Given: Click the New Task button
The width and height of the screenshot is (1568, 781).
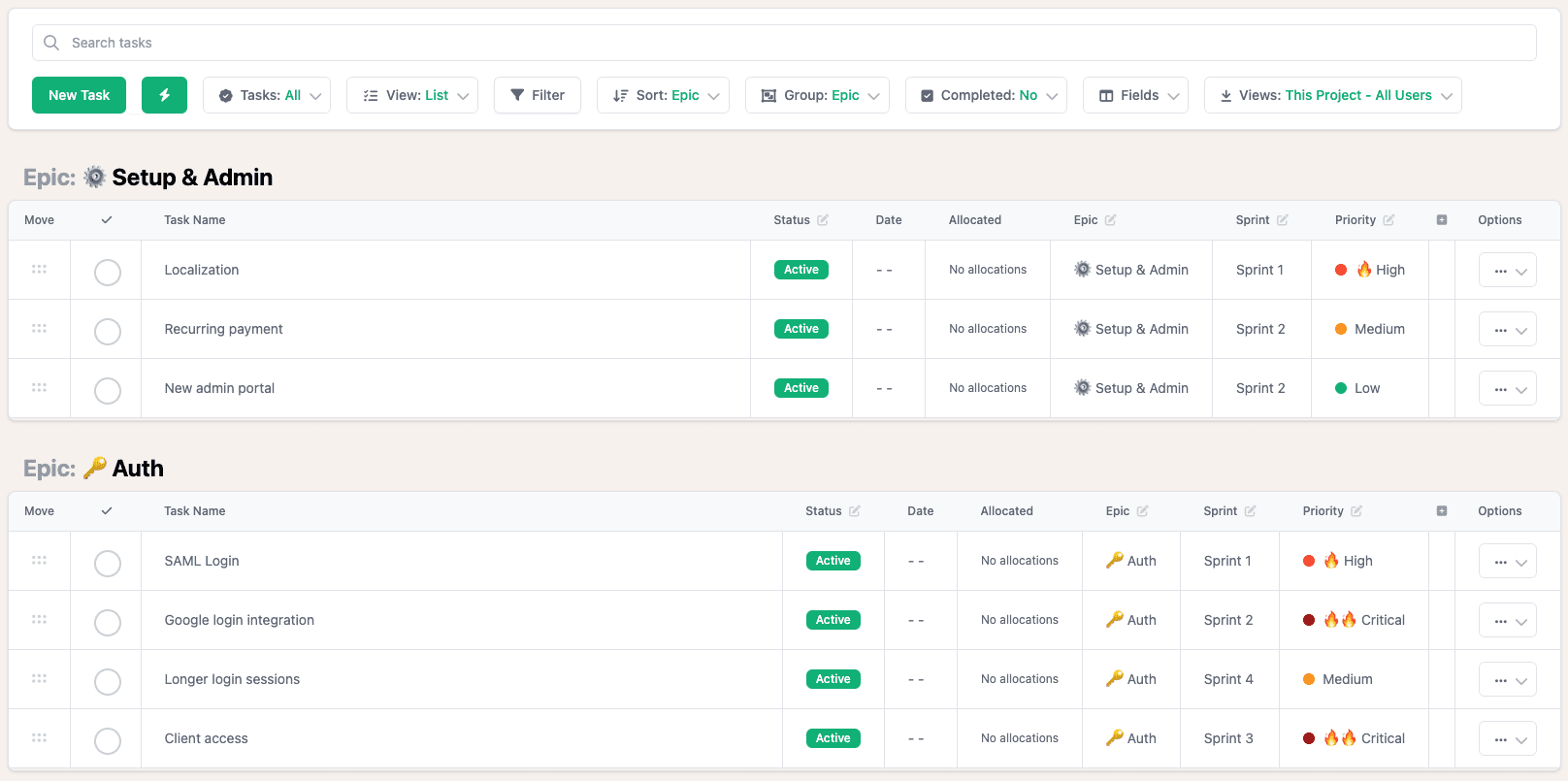Looking at the screenshot, I should click(79, 95).
